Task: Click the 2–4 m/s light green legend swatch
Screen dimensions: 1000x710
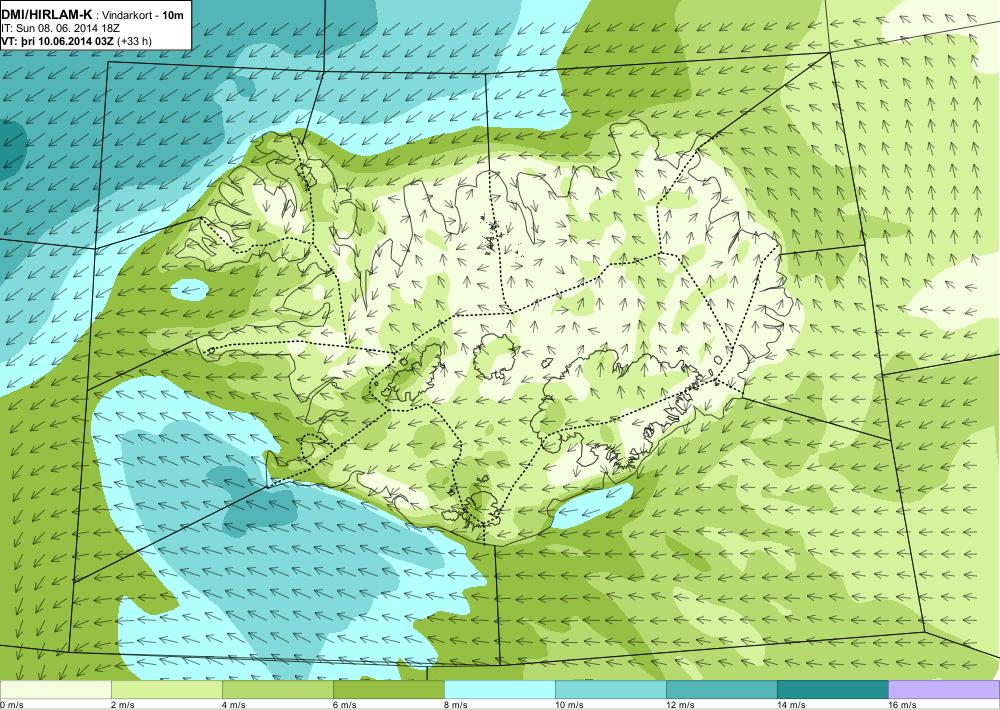Action: point(166,689)
